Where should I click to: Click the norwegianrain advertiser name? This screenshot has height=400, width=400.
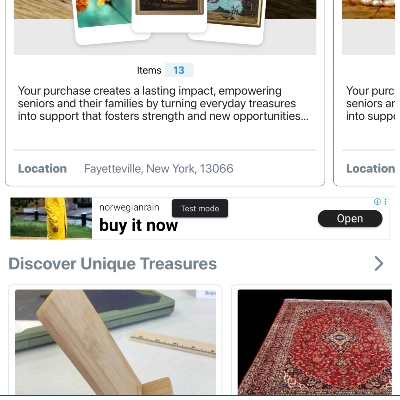click(x=129, y=208)
